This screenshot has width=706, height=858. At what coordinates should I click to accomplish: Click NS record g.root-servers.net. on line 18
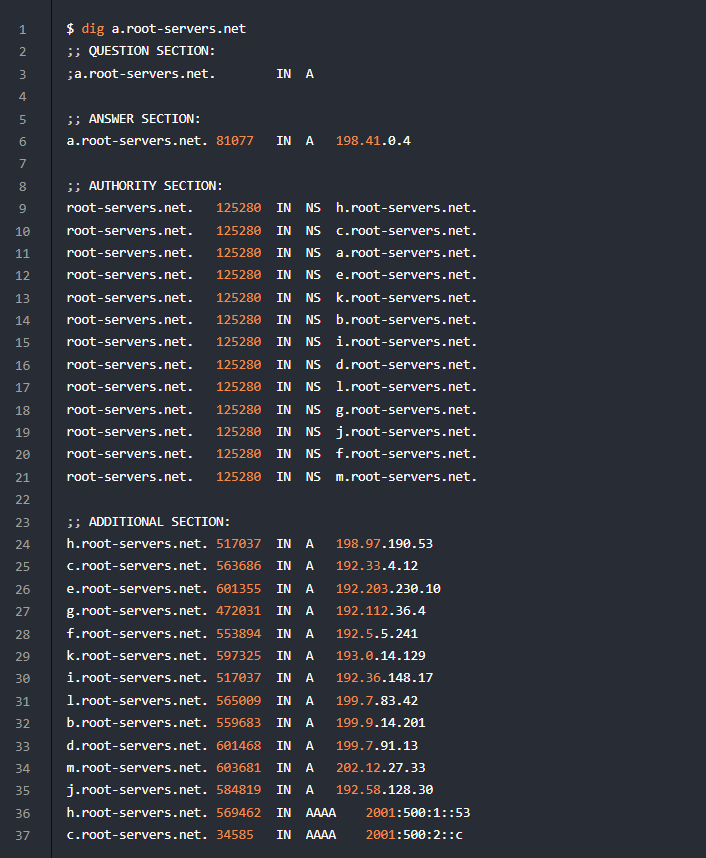pyautogui.click(x=407, y=409)
